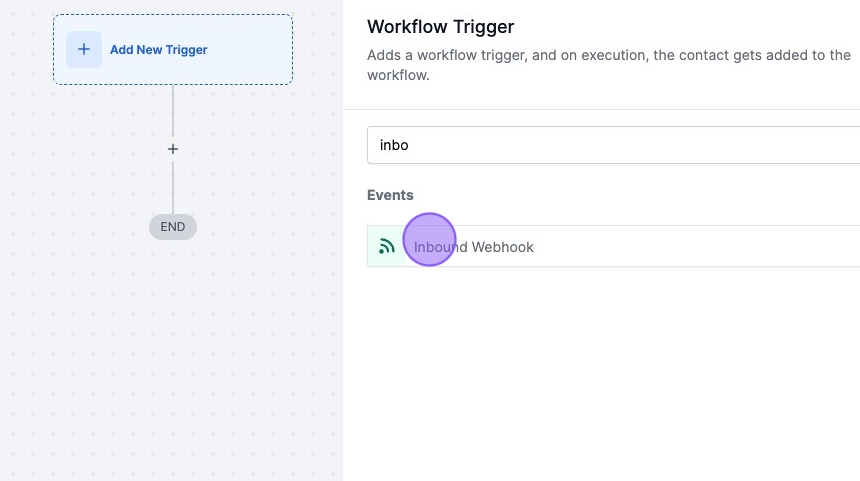Select the green Inbound Webhook feed icon
Image resolution: width=860 pixels, height=481 pixels.
point(387,246)
